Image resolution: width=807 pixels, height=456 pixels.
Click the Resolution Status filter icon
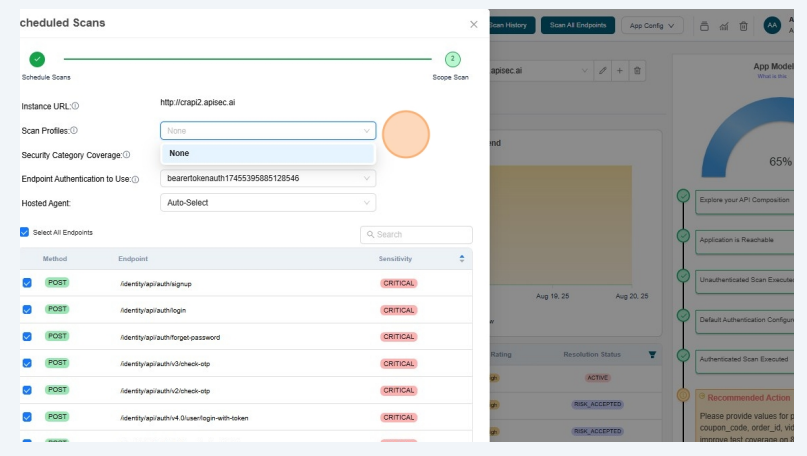click(652, 354)
